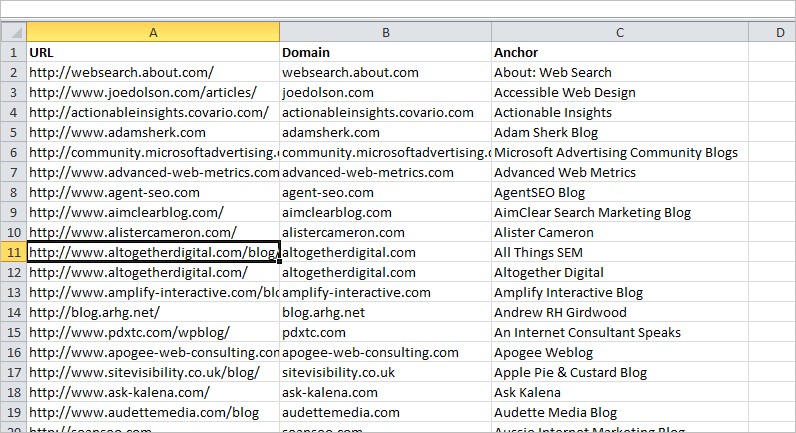The height and width of the screenshot is (433, 796).
Task: Select domain cell audettemedia.com
Action: click(x=385, y=412)
